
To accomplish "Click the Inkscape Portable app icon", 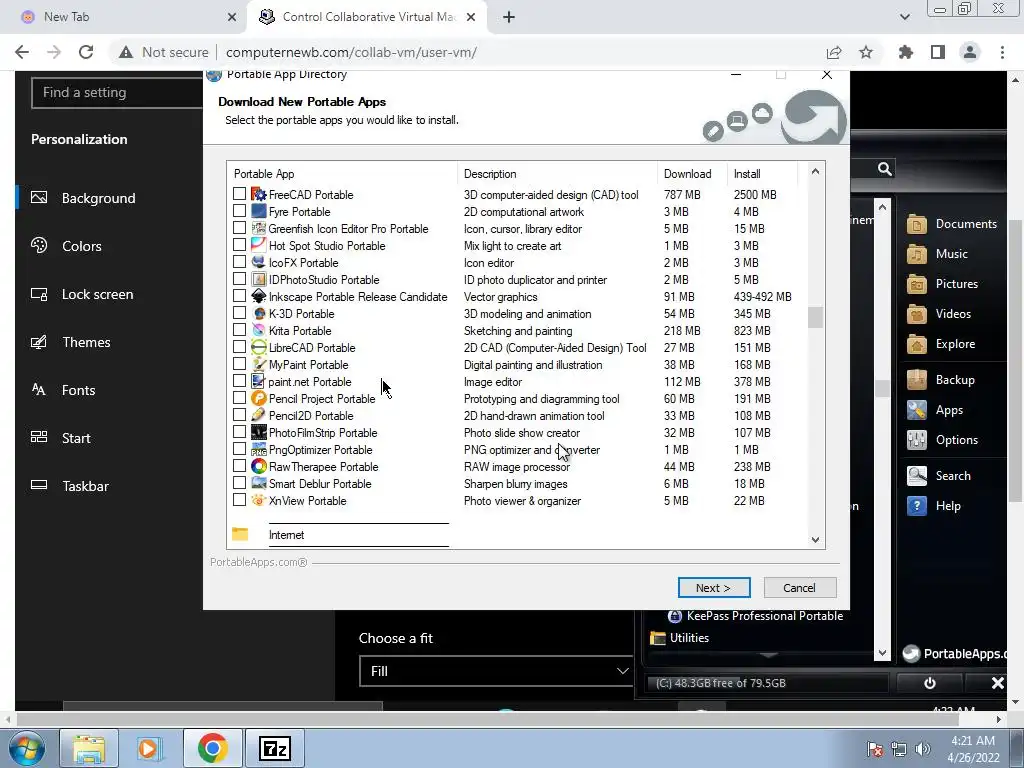I will [259, 296].
